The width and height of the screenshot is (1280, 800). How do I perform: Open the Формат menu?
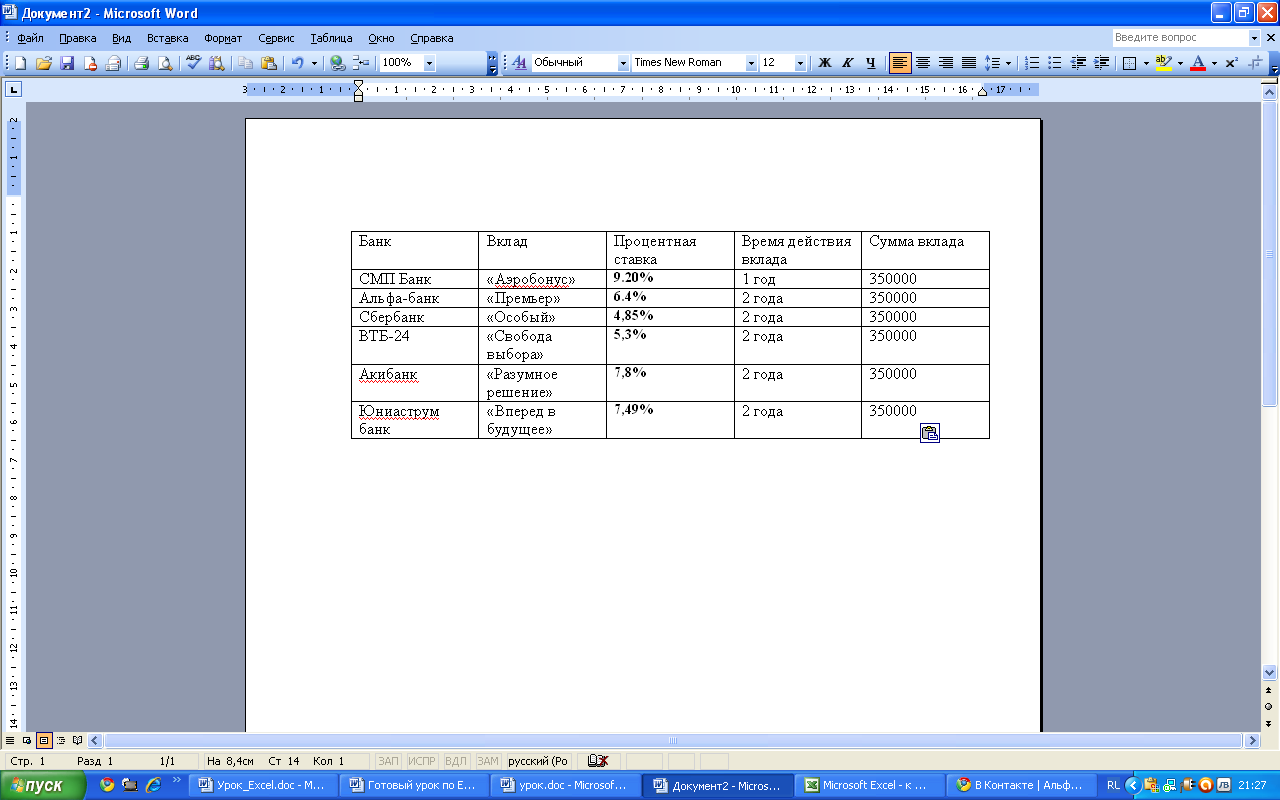(223, 38)
